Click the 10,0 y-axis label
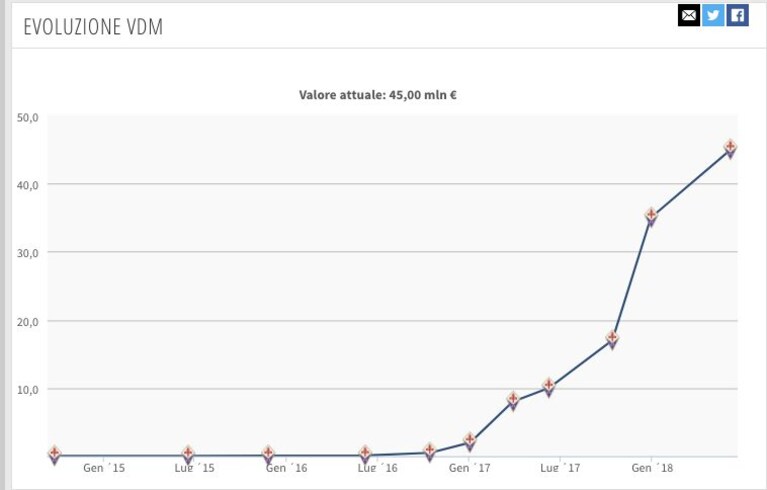Image resolution: width=767 pixels, height=490 pixels. (x=27, y=390)
